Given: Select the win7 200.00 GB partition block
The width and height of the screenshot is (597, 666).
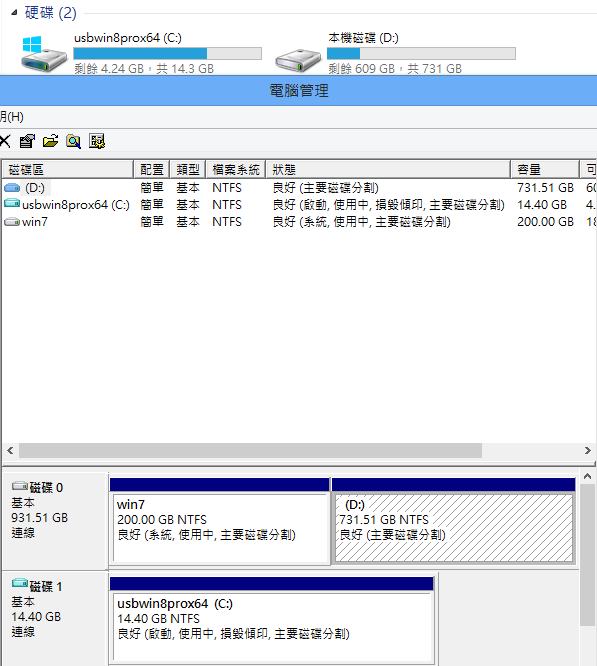Looking at the screenshot, I should click(220, 522).
